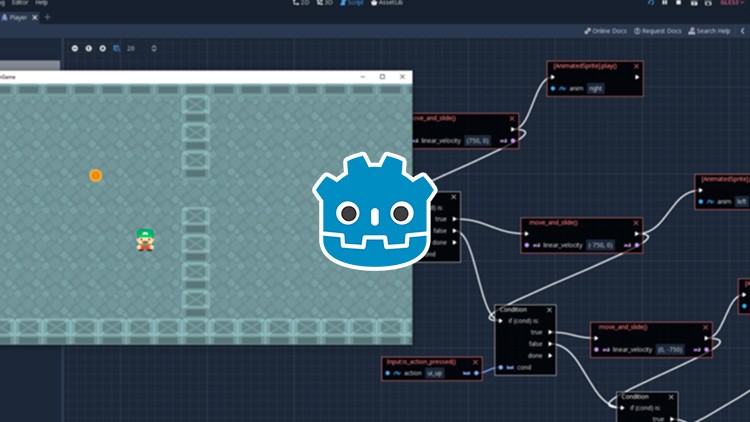Click the play custom scene icon
The width and height of the screenshot is (750, 422).
[x=708, y=3]
